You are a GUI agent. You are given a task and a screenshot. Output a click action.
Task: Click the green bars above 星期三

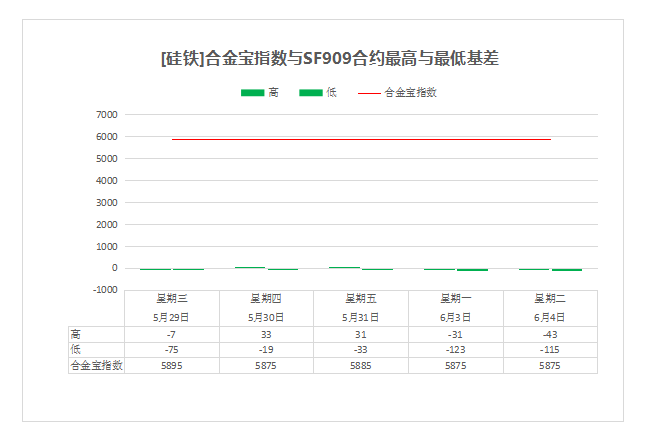[x=172, y=269]
